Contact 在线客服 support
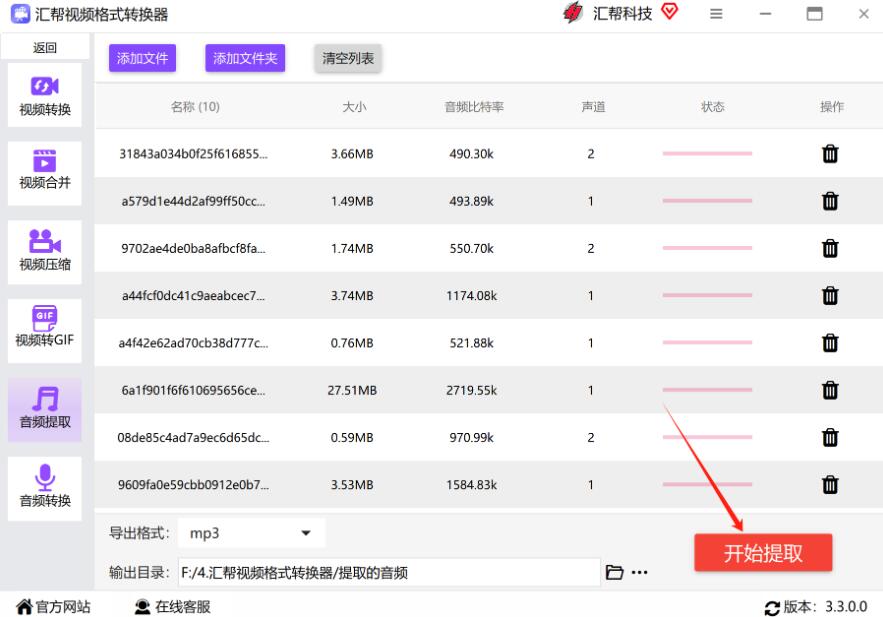The image size is (883, 617). pos(173,607)
